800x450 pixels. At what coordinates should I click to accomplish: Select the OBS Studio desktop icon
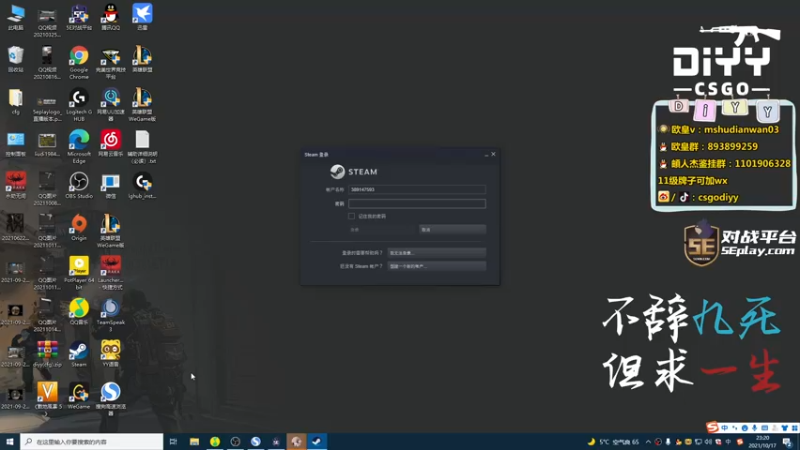(x=79, y=185)
